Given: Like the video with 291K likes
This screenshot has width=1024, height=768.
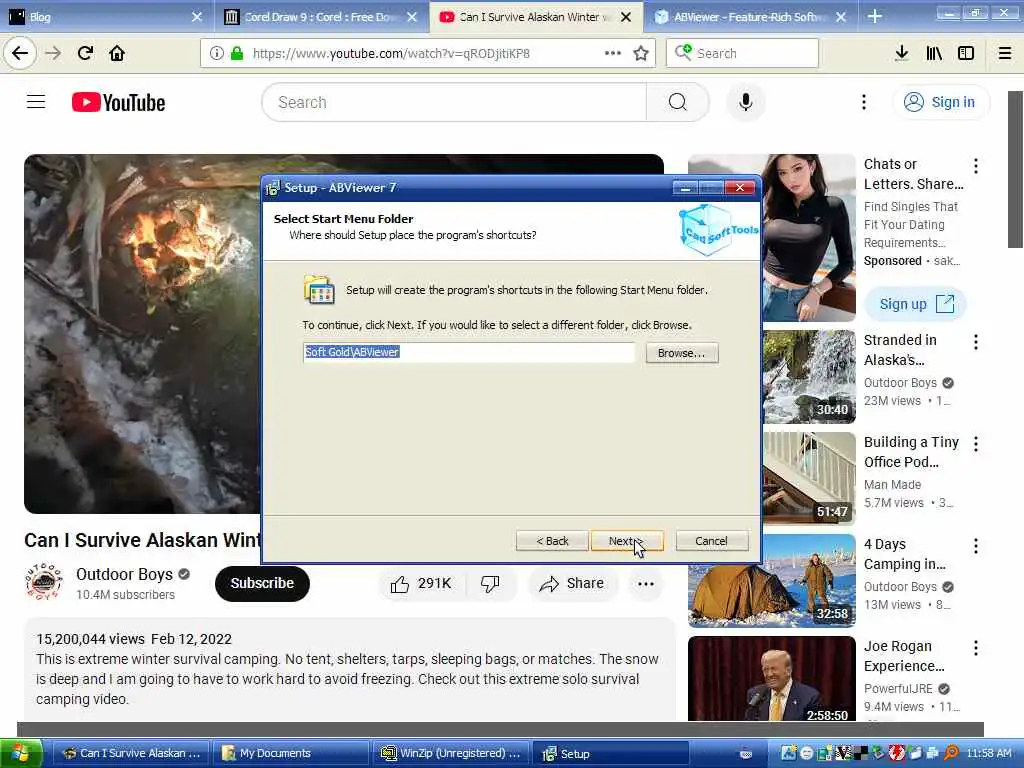Looking at the screenshot, I should 421,583.
